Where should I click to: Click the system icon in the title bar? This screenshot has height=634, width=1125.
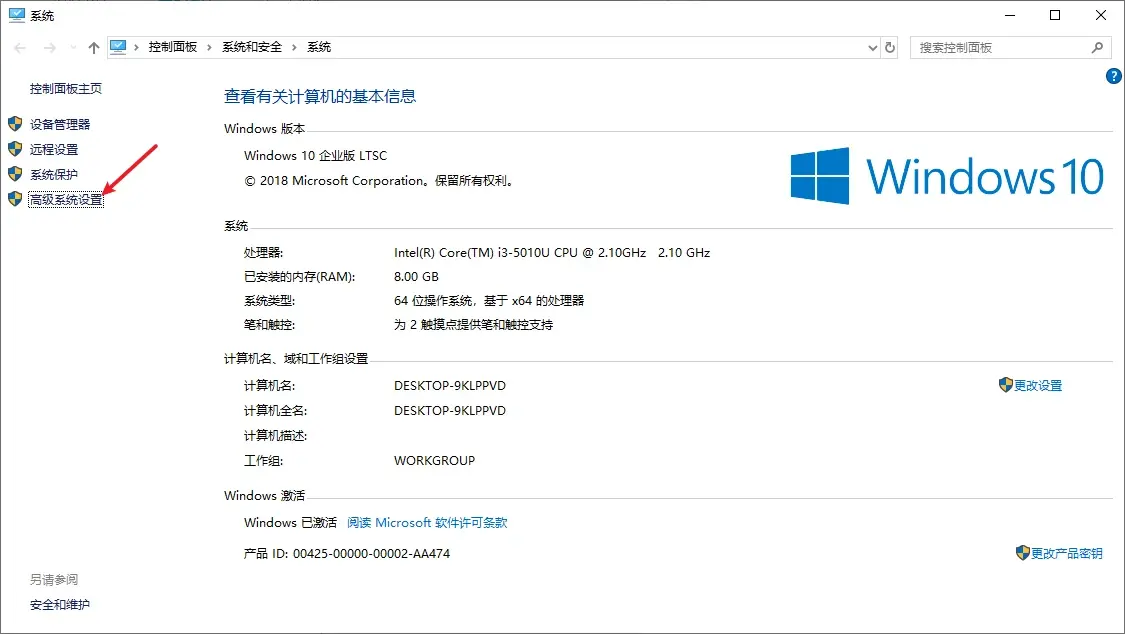tap(17, 15)
